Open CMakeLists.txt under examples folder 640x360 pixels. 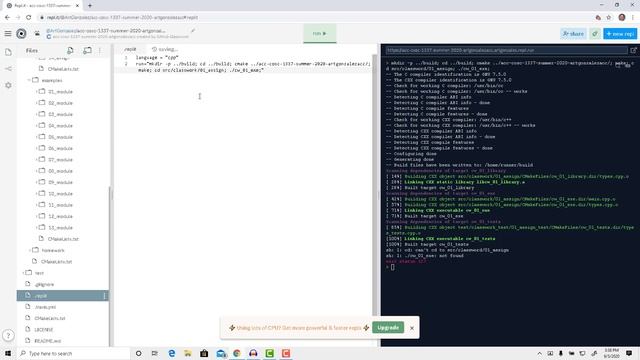tap(62, 239)
